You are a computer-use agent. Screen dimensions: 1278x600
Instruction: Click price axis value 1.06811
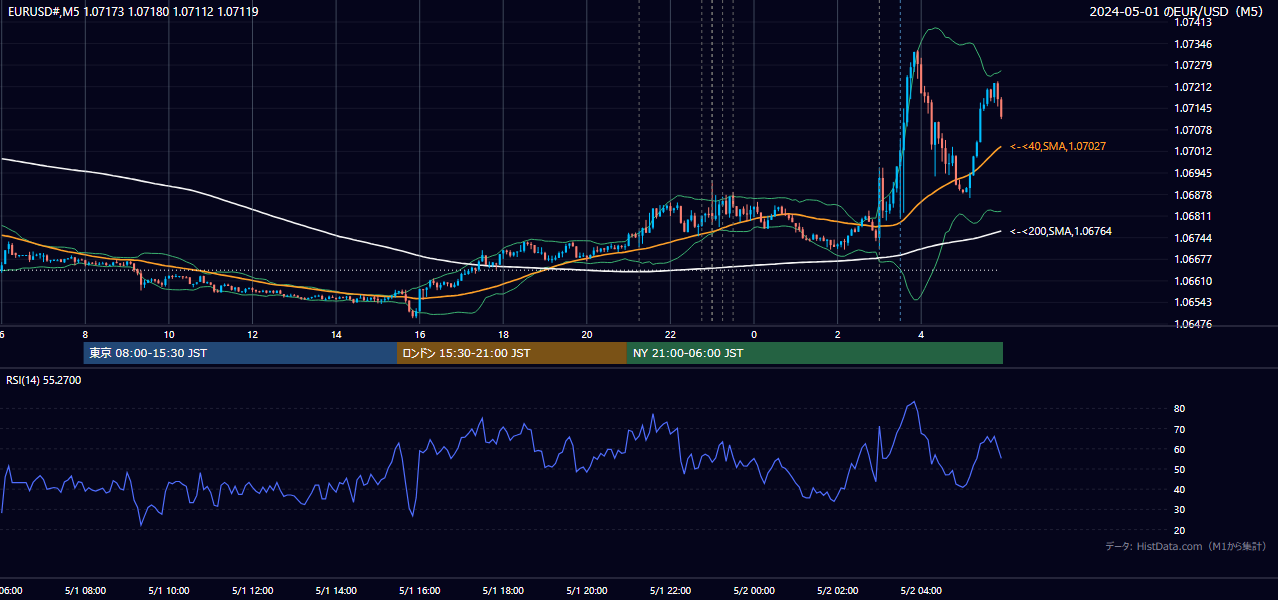[1193, 216]
